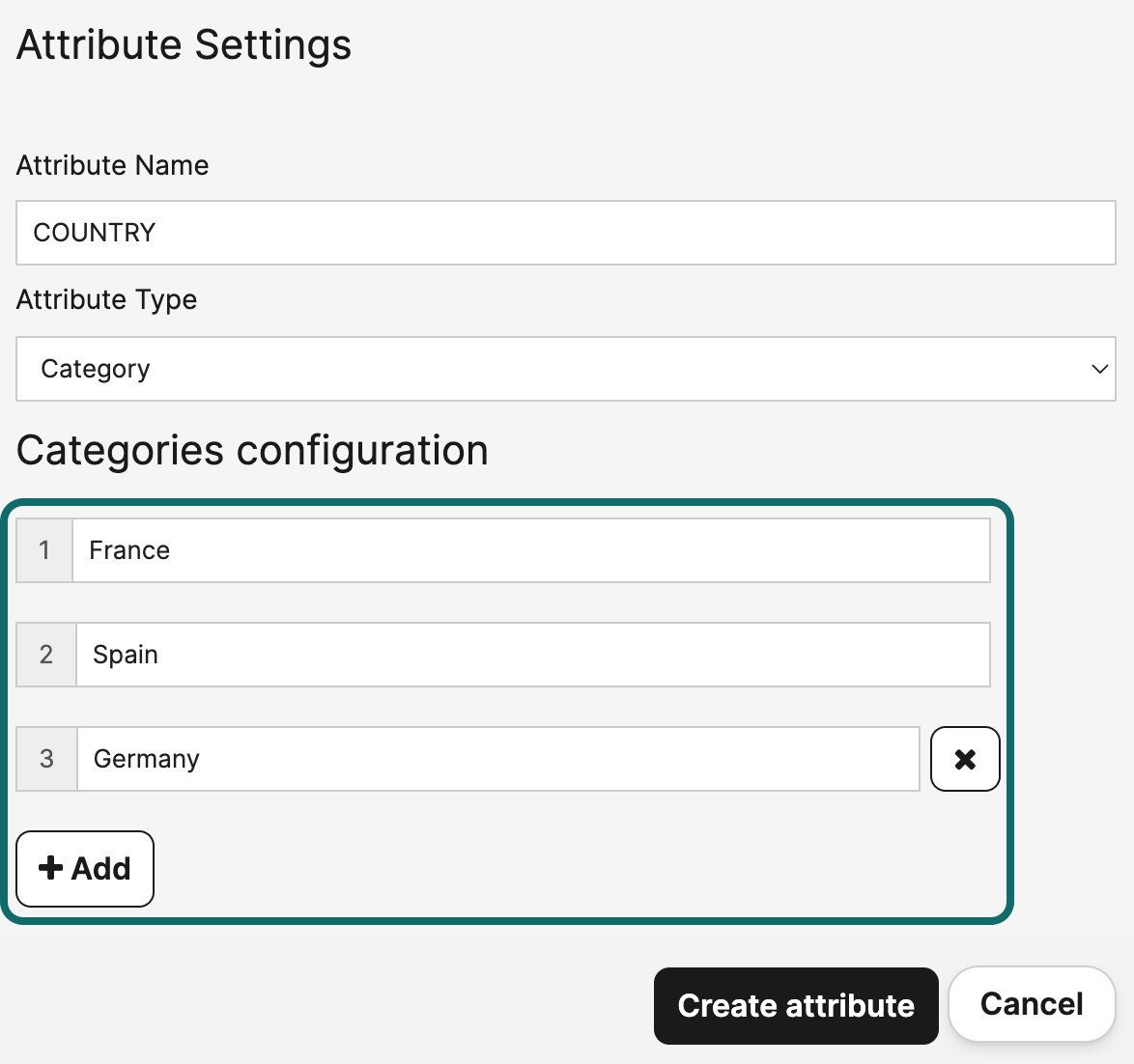The width and height of the screenshot is (1134, 1064).
Task: Click into the France category field
Action: (530, 550)
